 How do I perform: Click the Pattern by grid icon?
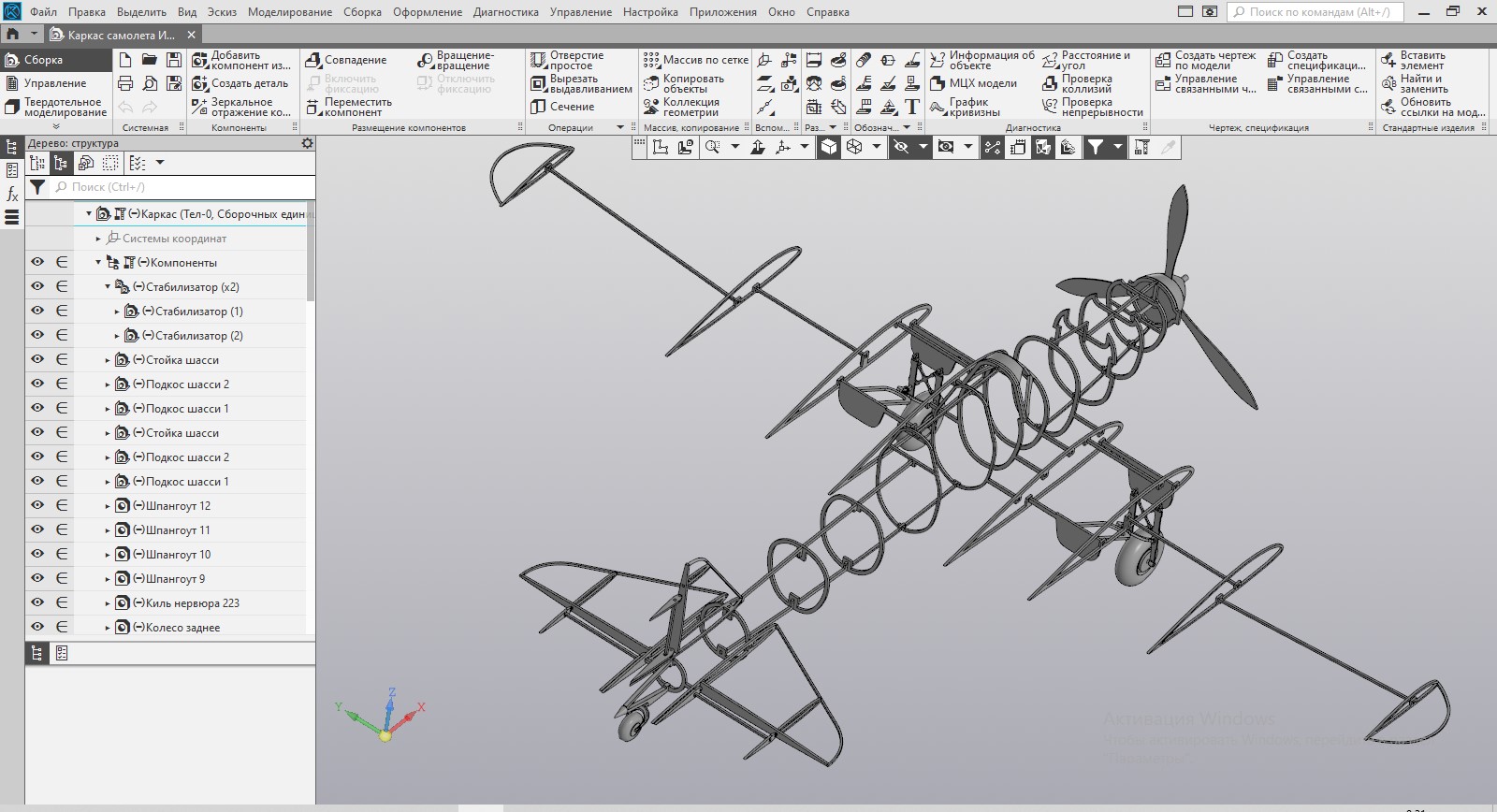pos(651,60)
